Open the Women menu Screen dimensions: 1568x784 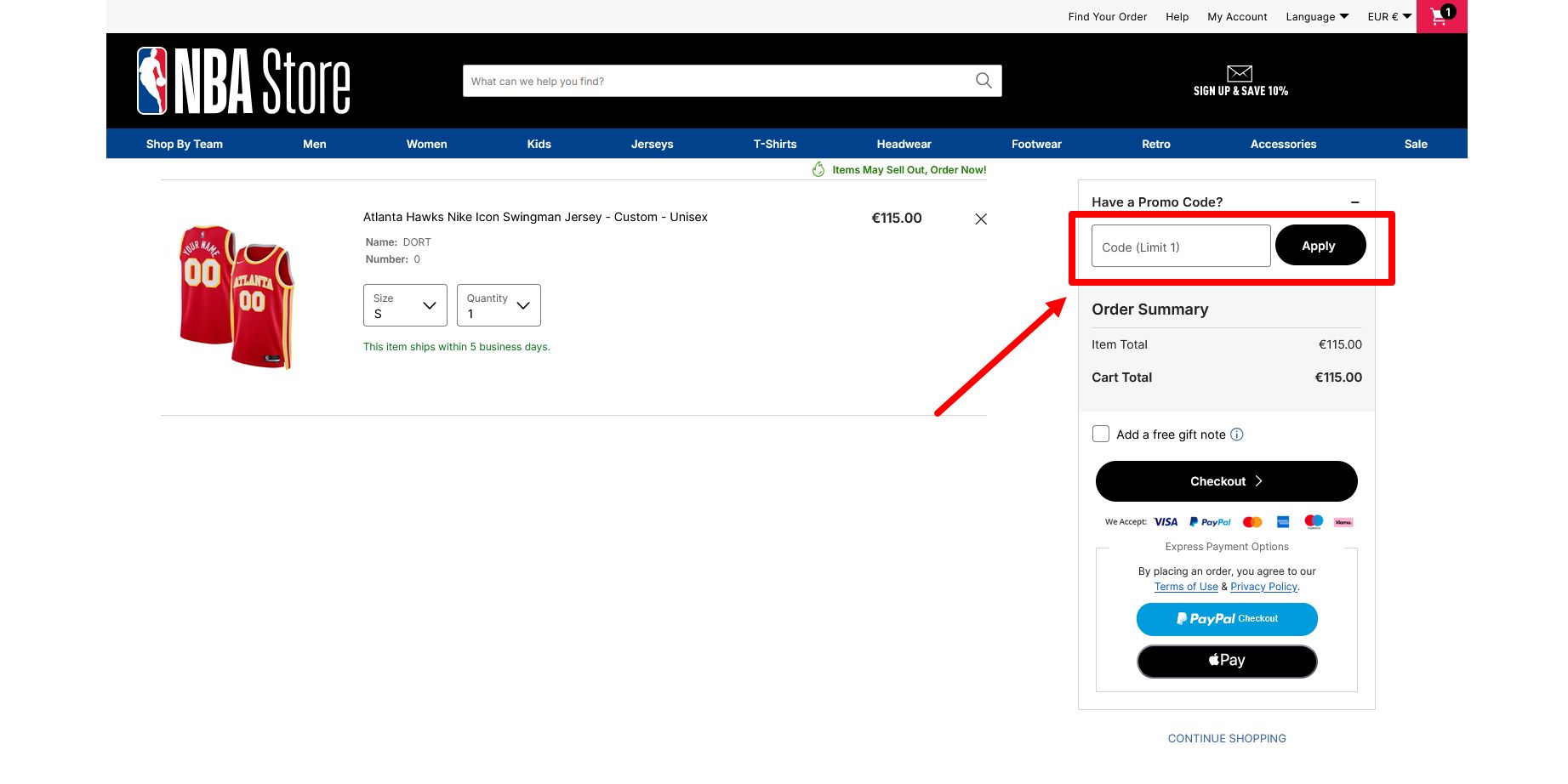(x=427, y=144)
